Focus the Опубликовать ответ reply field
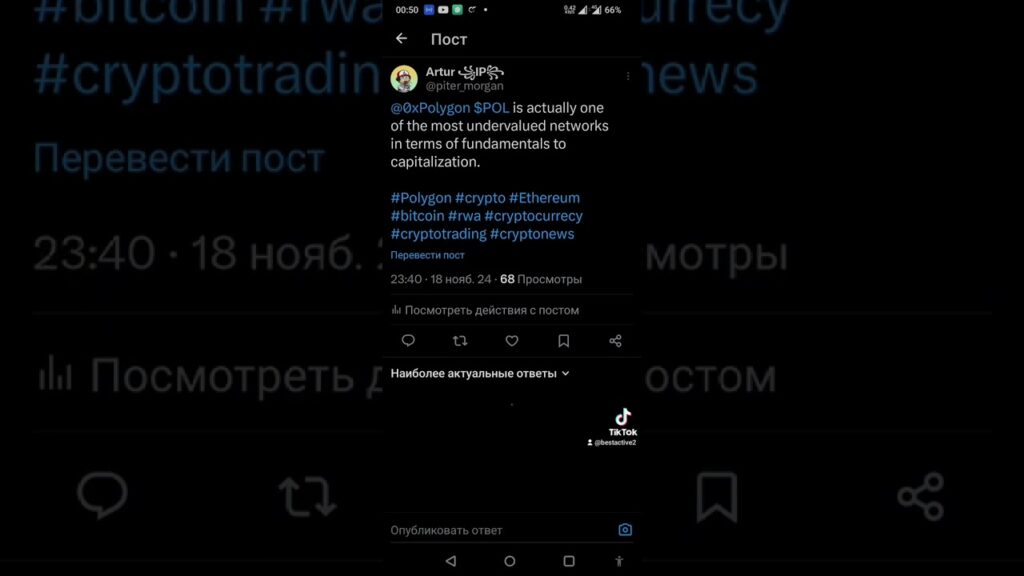 (501, 530)
